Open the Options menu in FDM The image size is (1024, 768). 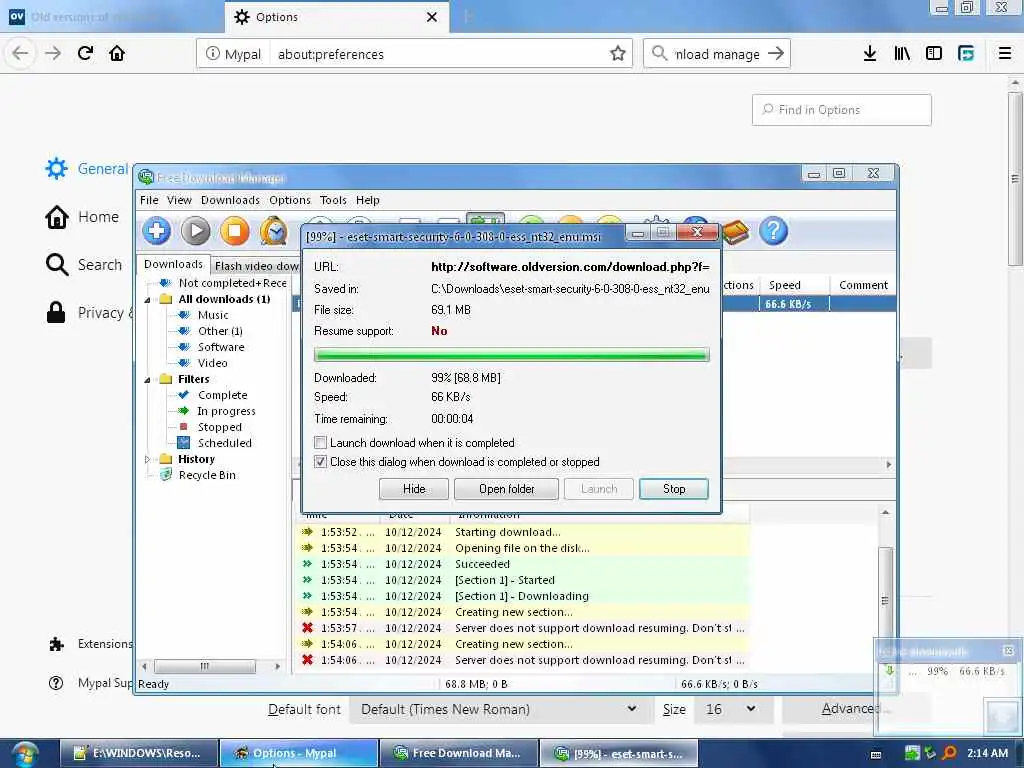tap(290, 200)
